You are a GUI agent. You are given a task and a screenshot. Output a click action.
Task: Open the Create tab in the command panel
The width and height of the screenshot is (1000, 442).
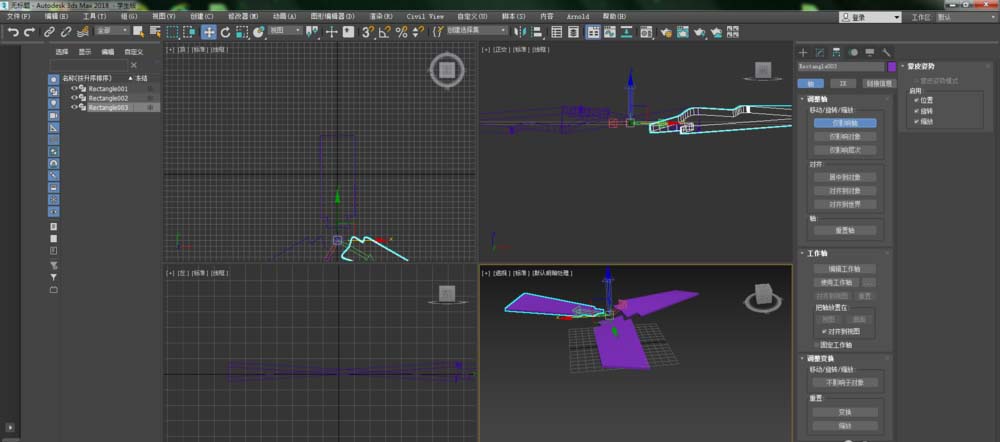(803, 52)
